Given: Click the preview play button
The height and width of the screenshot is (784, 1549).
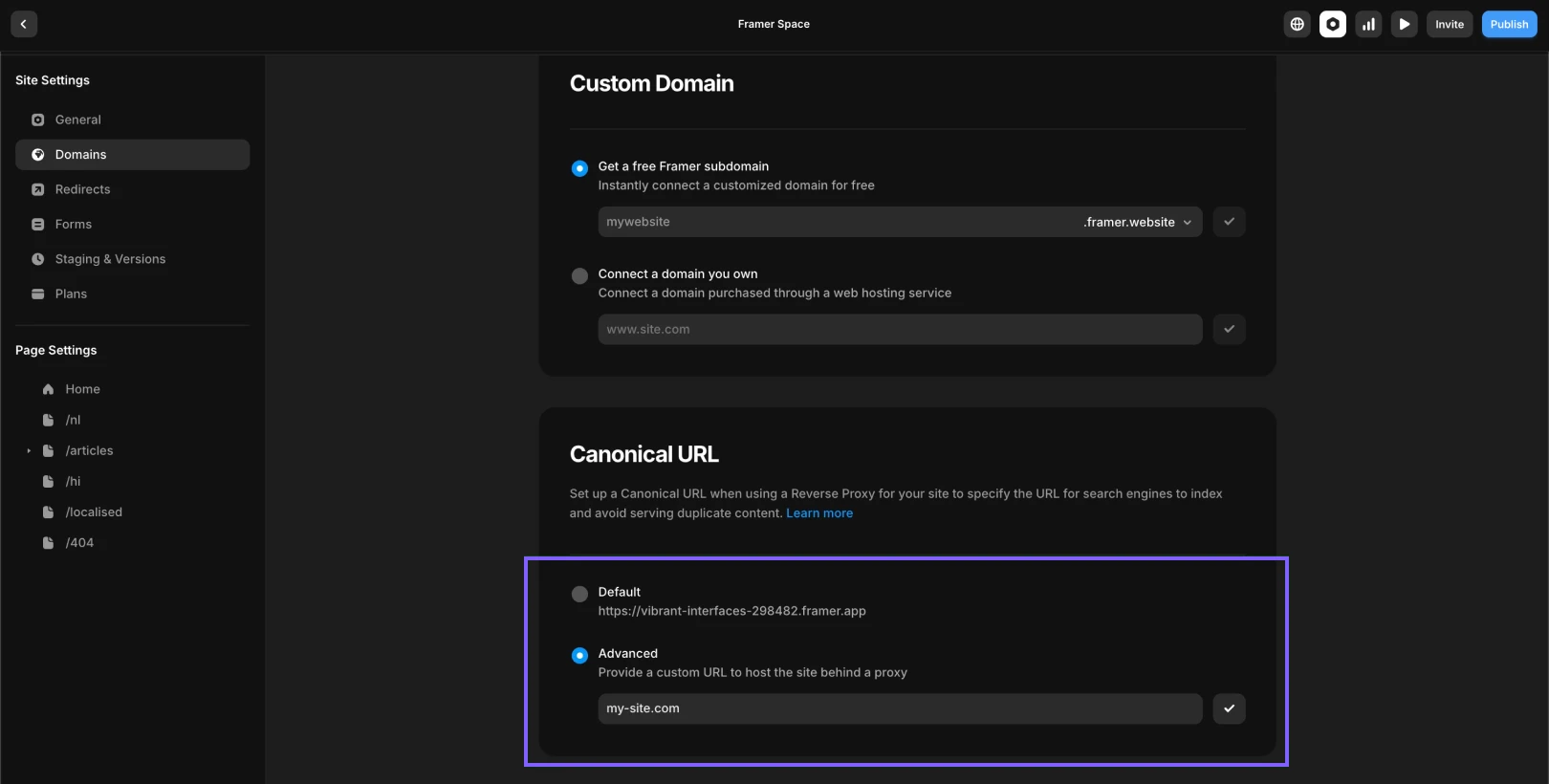Looking at the screenshot, I should [x=1405, y=24].
